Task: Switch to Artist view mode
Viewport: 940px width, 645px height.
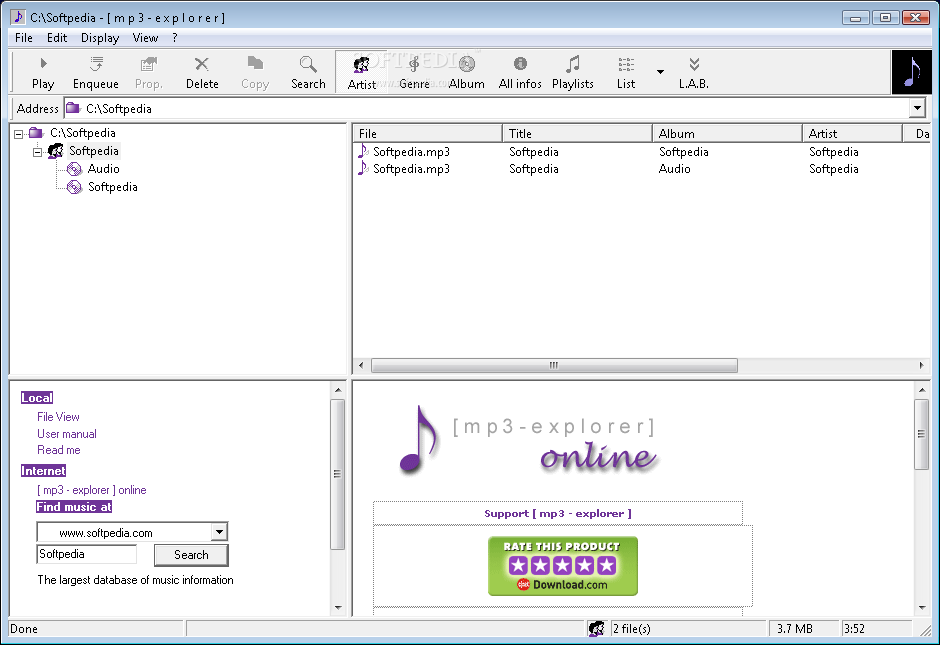Action: [x=361, y=73]
